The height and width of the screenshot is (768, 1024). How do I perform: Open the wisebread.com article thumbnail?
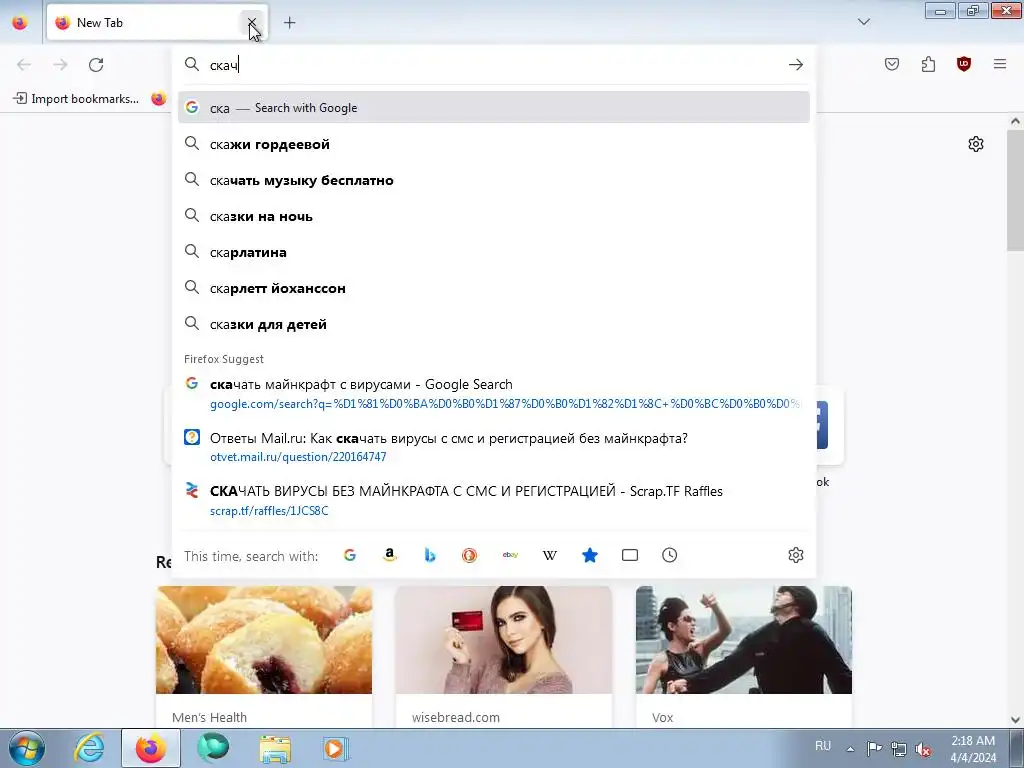click(x=504, y=639)
